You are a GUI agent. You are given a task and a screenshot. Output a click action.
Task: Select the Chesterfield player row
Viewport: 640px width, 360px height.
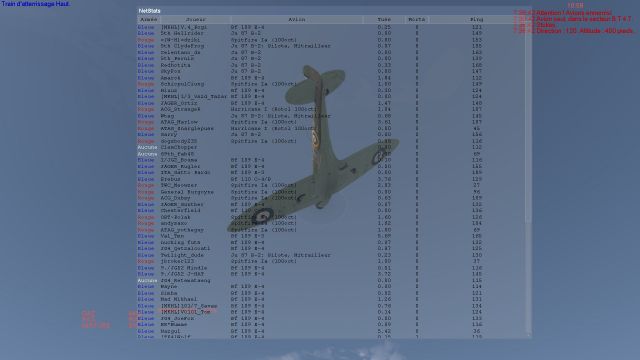331,211
